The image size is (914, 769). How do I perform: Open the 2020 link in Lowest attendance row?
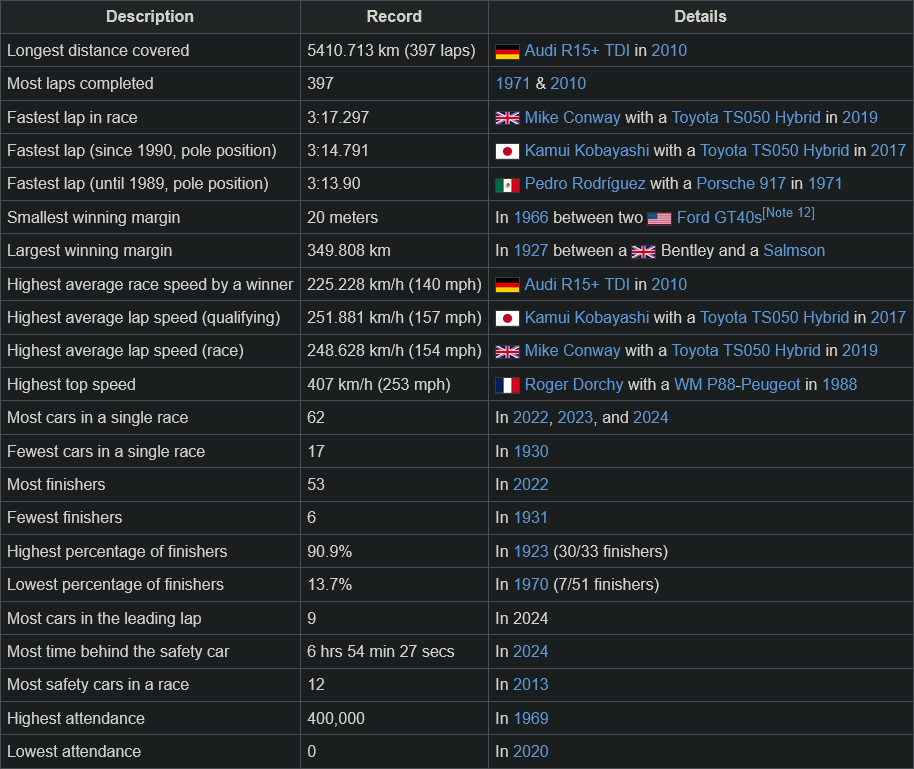tap(530, 752)
